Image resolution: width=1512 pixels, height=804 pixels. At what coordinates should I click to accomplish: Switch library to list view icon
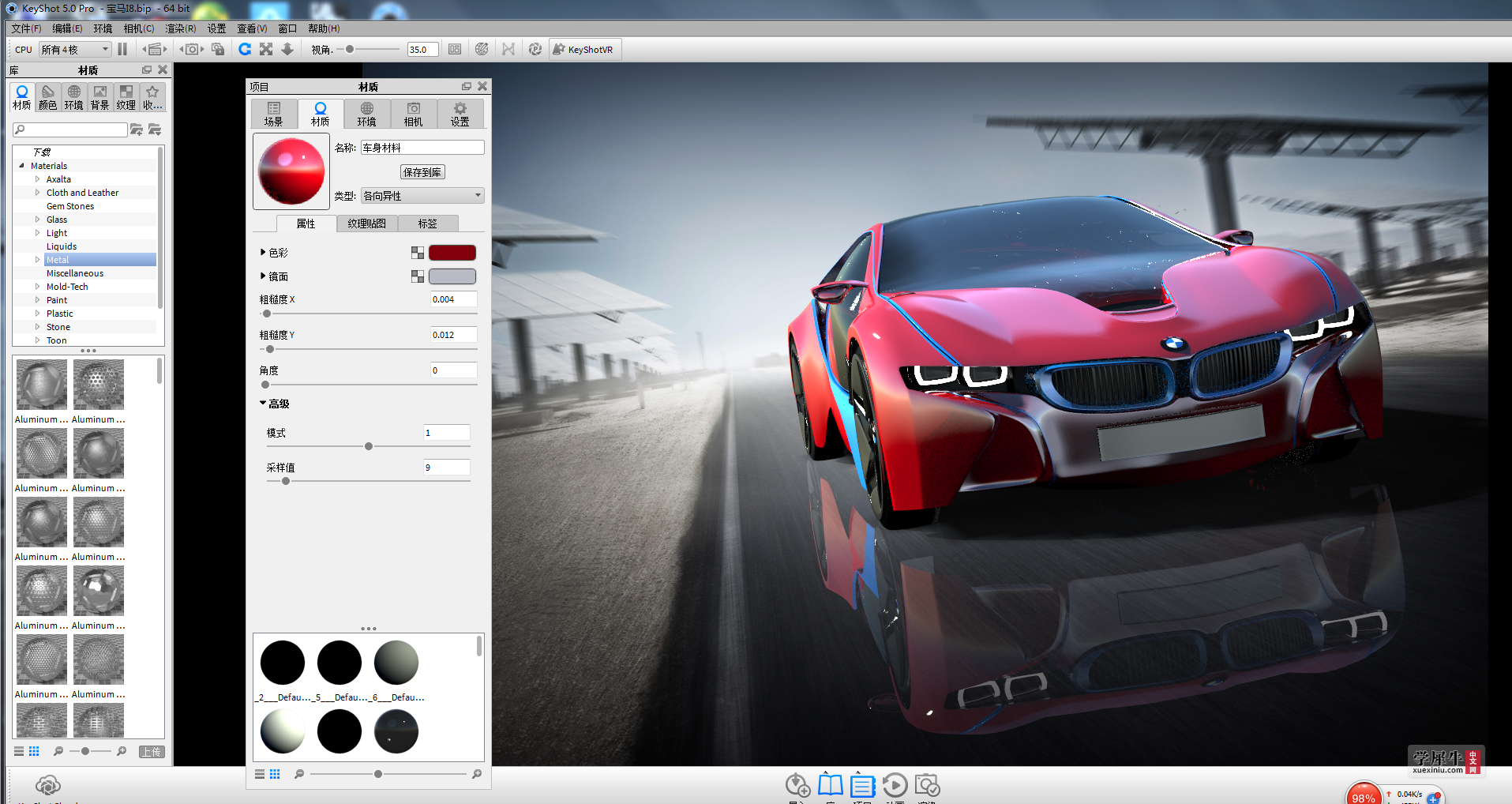[19, 751]
